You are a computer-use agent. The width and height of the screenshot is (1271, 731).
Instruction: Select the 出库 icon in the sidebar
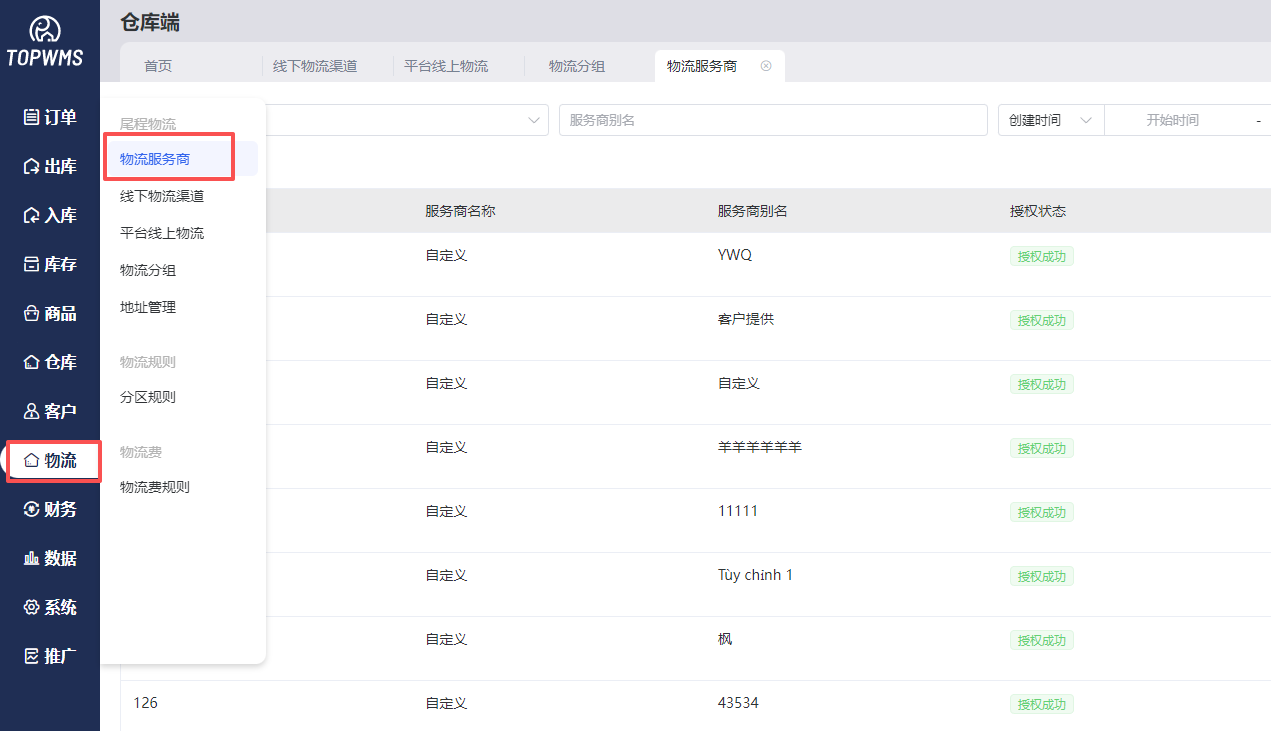coord(50,166)
